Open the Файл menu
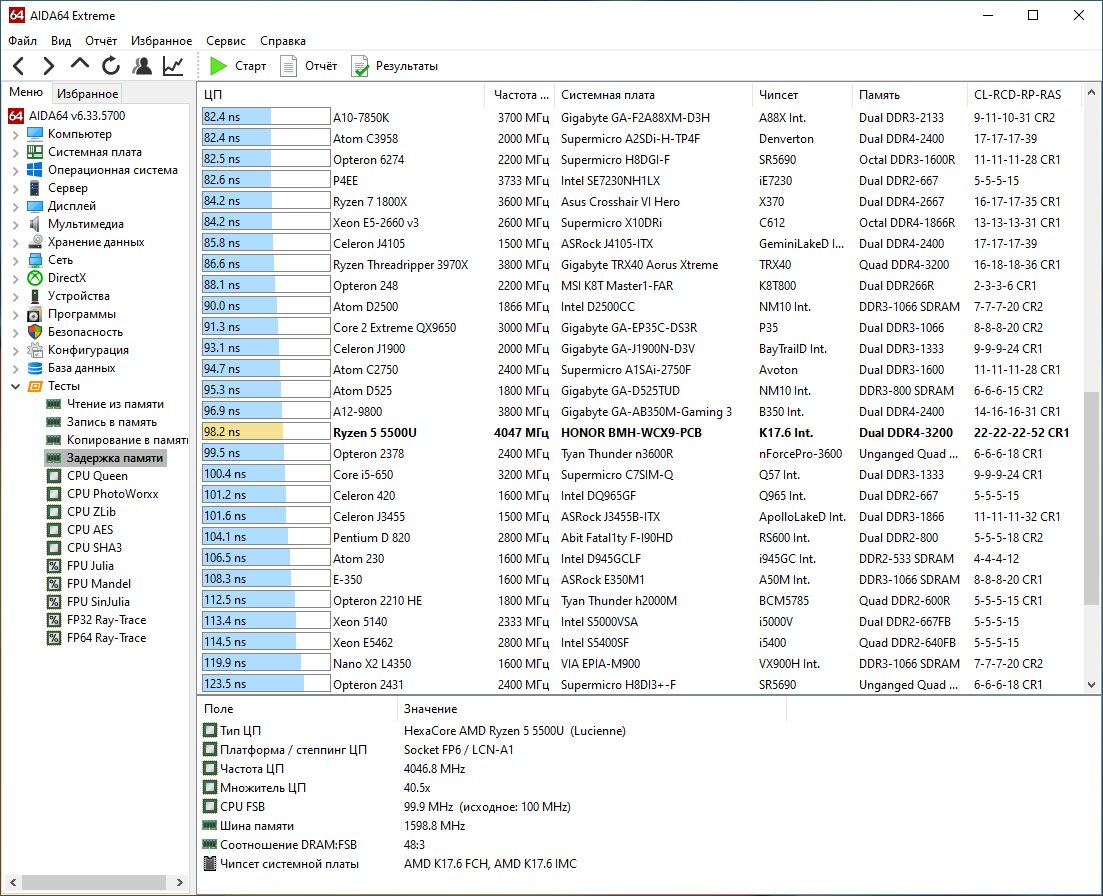The height and width of the screenshot is (896, 1103). [x=23, y=41]
